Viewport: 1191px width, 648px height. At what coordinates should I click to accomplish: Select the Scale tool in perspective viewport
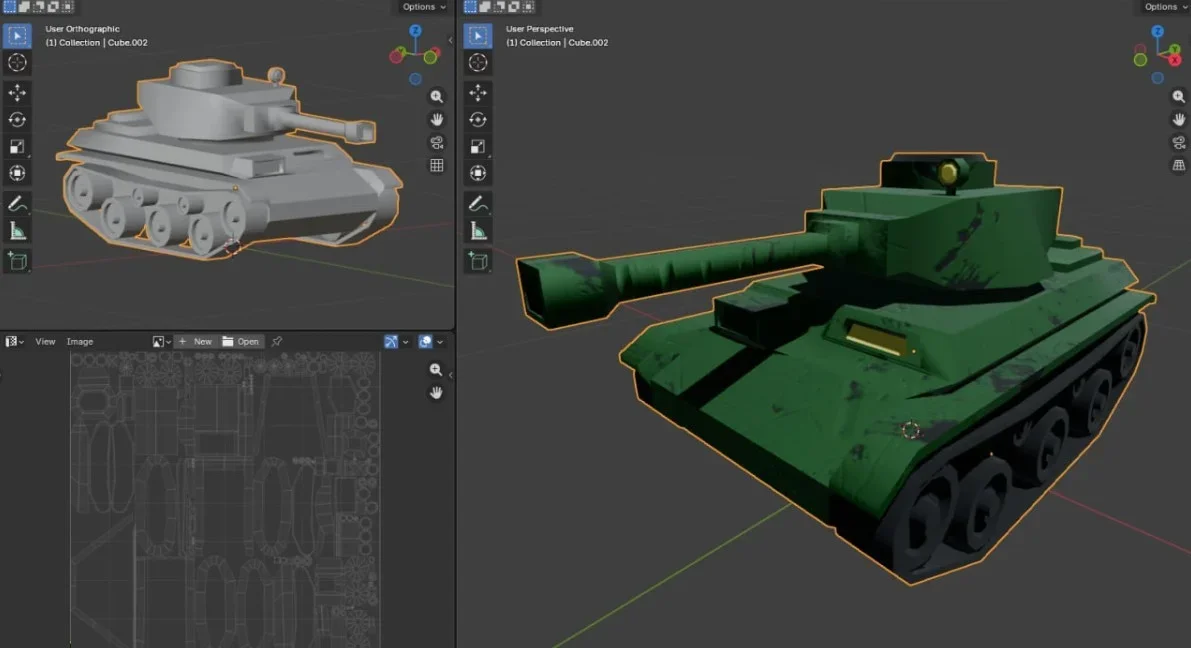tap(478, 147)
